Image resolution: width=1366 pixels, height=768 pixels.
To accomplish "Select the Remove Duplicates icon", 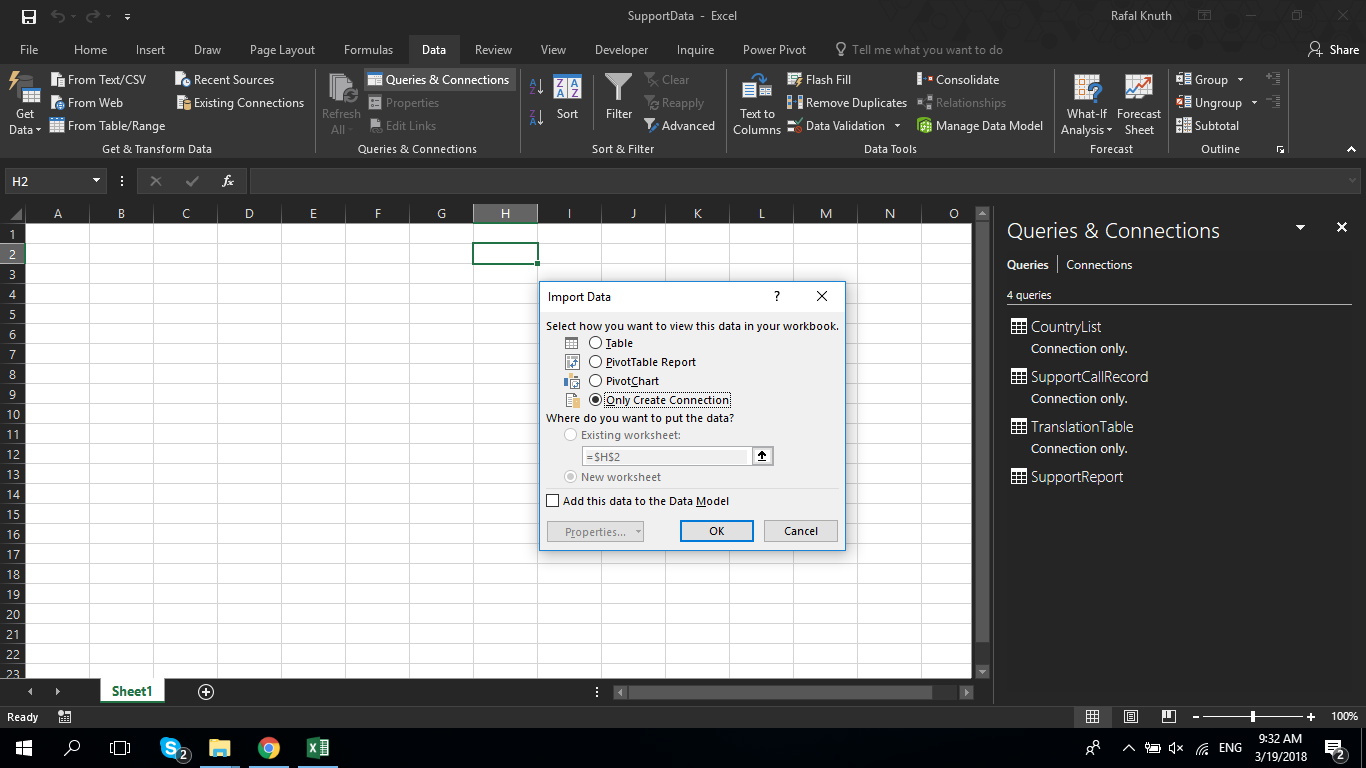I will (795, 102).
